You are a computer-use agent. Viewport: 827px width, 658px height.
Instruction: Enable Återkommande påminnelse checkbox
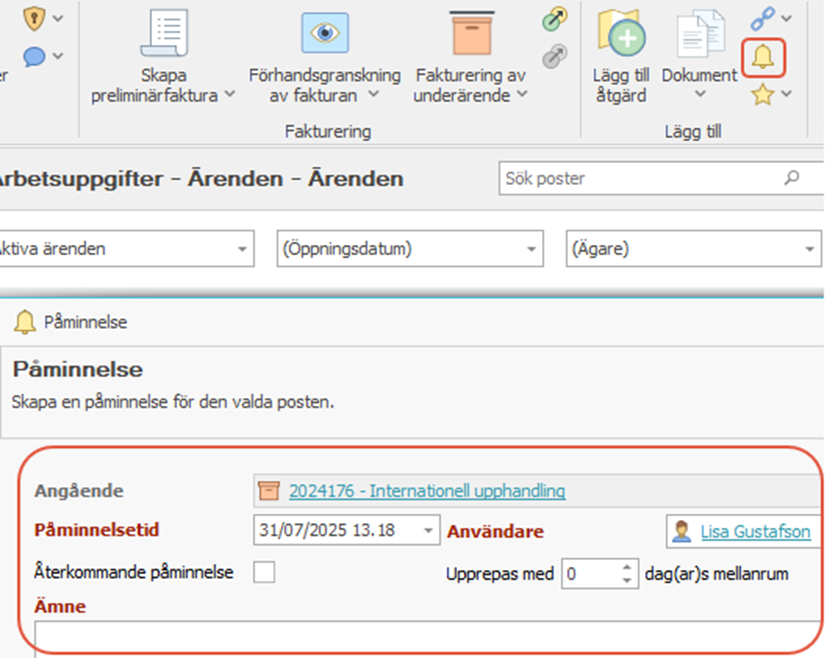264,573
